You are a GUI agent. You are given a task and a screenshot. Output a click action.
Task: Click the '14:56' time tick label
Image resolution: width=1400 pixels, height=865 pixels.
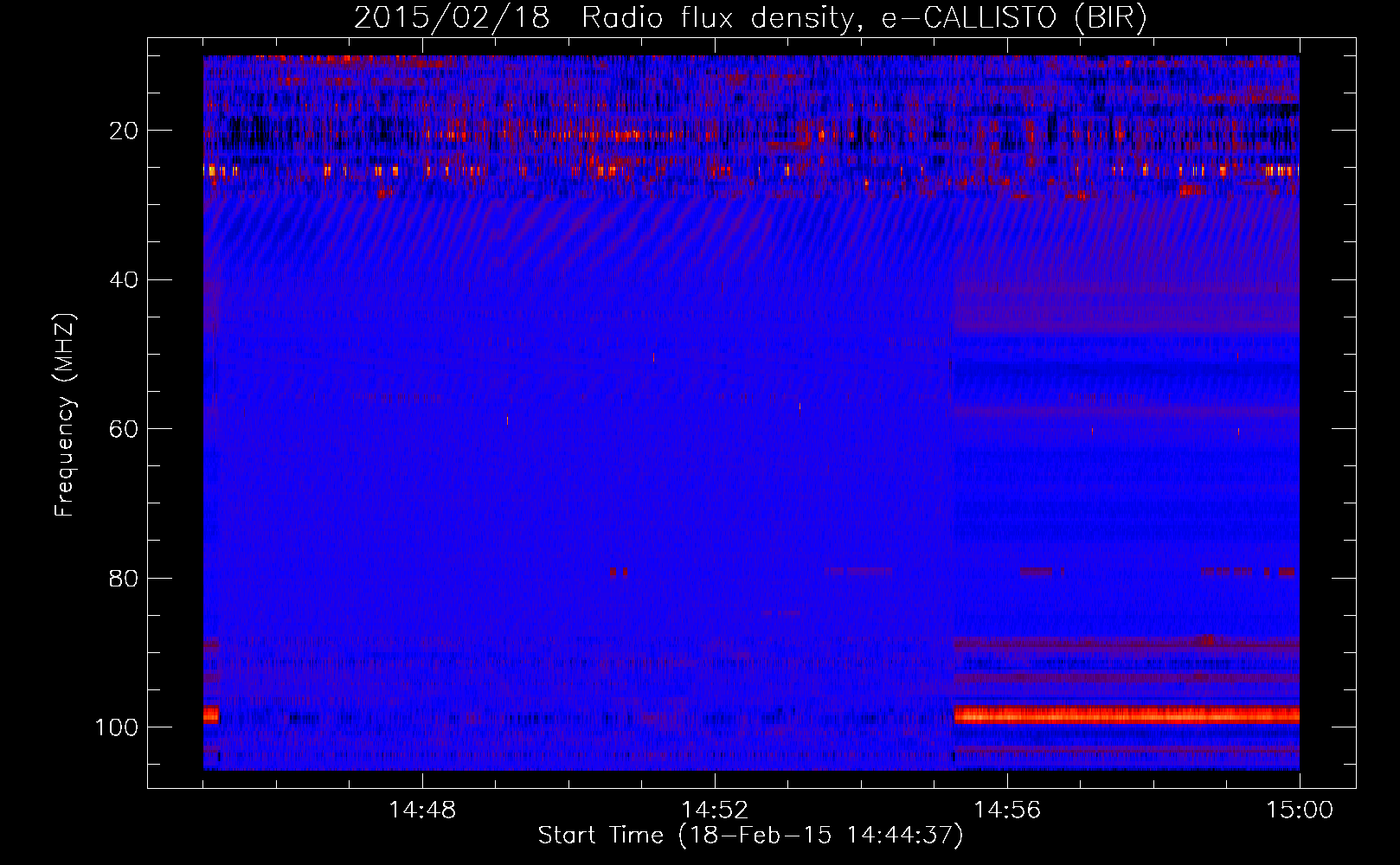coord(1007,811)
